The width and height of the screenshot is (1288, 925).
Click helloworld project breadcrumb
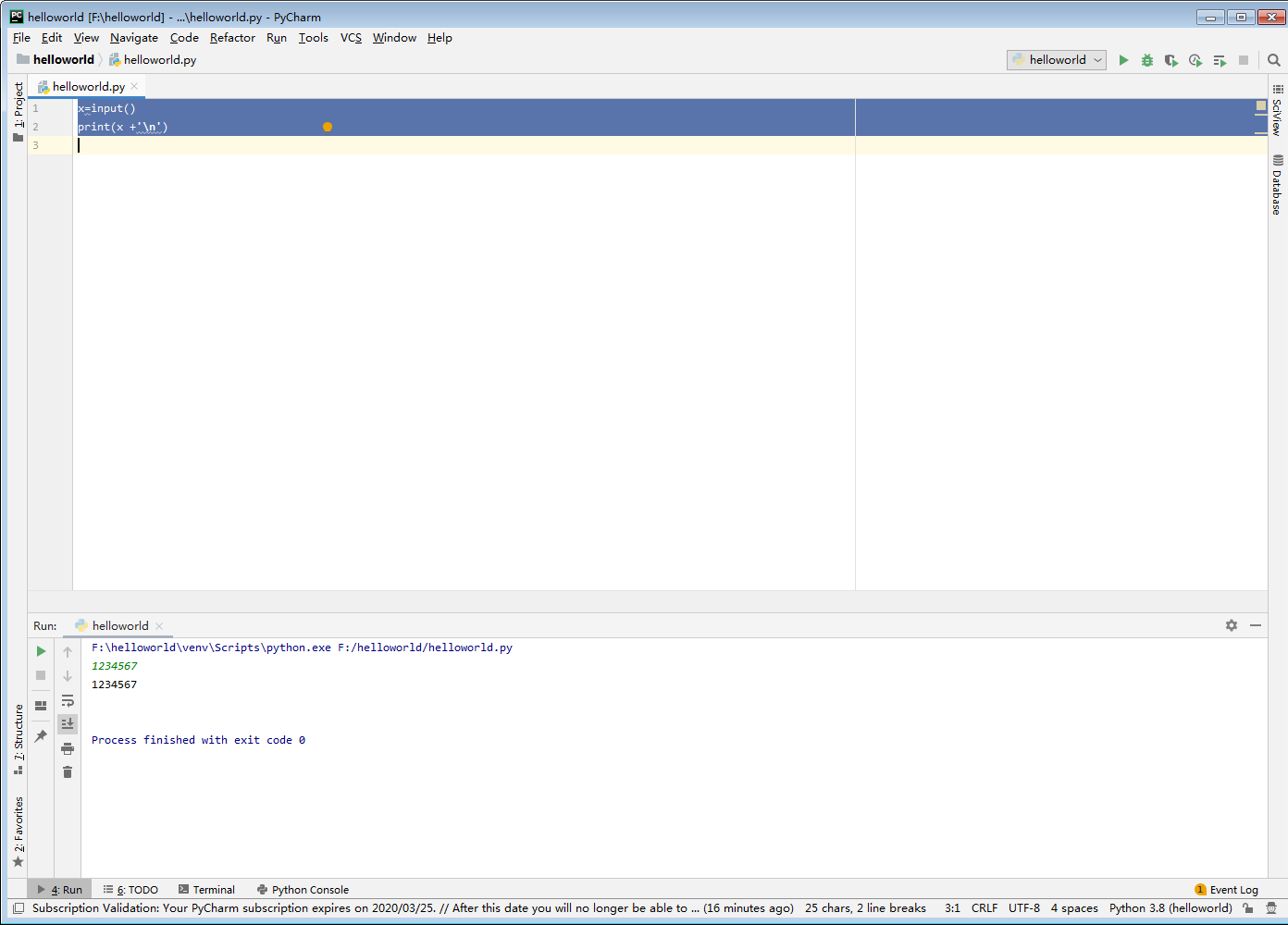pyautogui.click(x=56, y=60)
